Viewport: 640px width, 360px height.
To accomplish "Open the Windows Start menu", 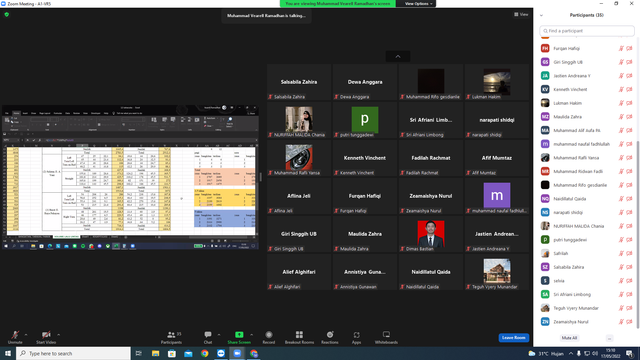I will pyautogui.click(x=8, y=353).
